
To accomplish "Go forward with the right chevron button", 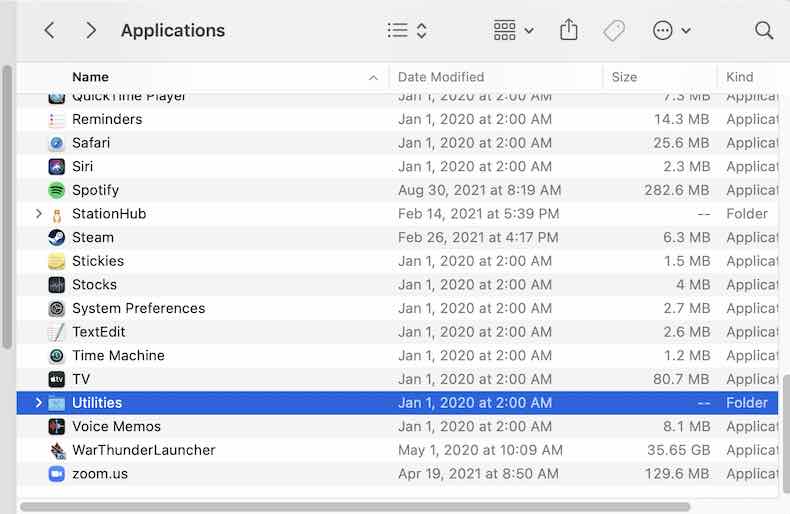I will click(91, 31).
